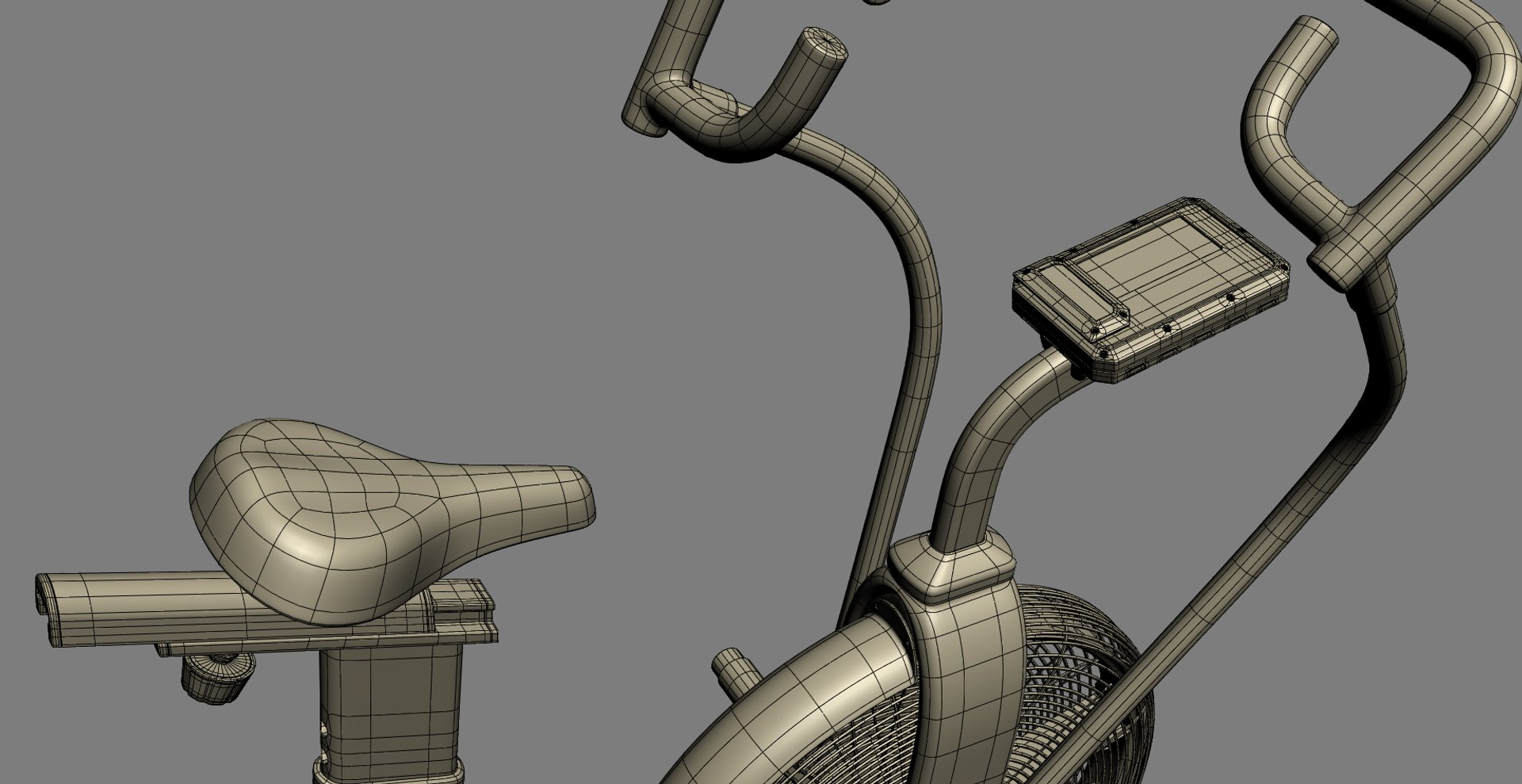Screen dimensions: 1522x784
Task: Select the curved console support stem
Action: (999, 448)
